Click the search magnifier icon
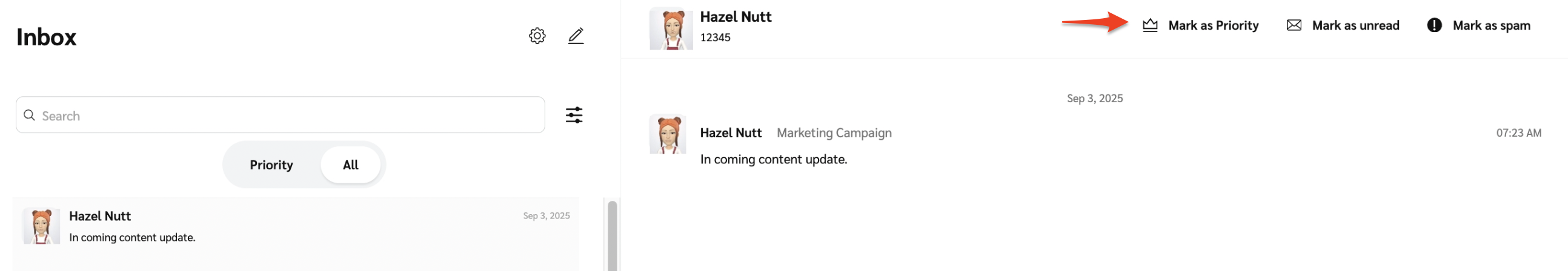This screenshot has width=1568, height=271. point(29,115)
